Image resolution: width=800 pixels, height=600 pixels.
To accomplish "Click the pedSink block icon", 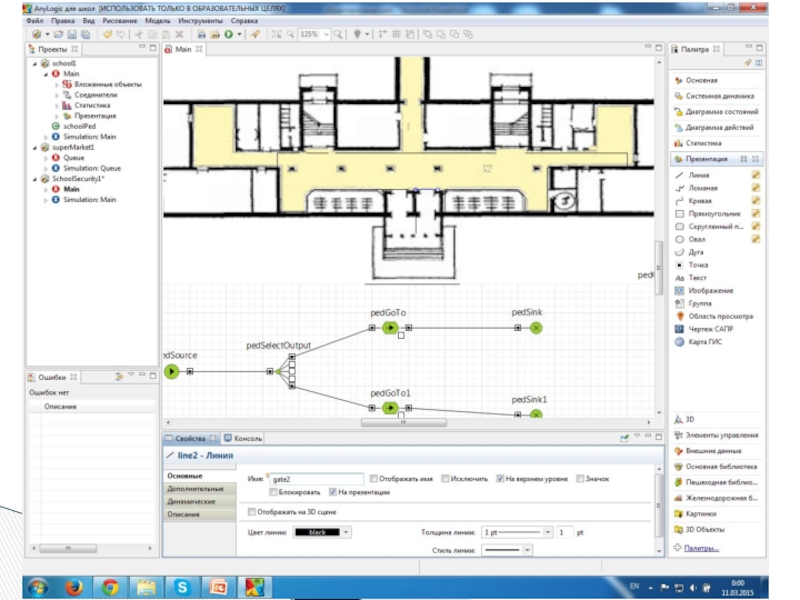I will click(536, 328).
